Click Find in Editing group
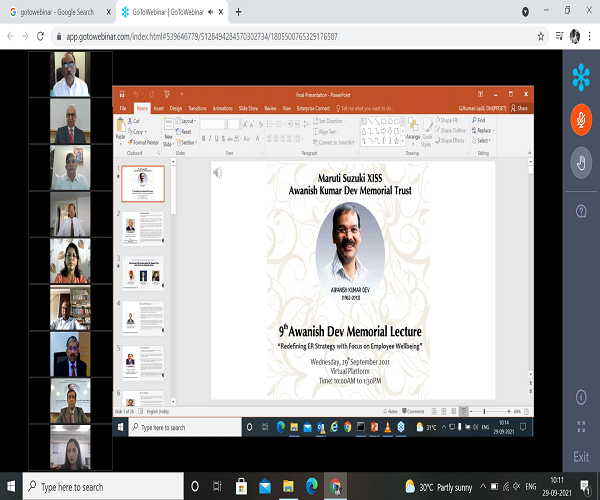The width and height of the screenshot is (600, 500). (x=479, y=120)
